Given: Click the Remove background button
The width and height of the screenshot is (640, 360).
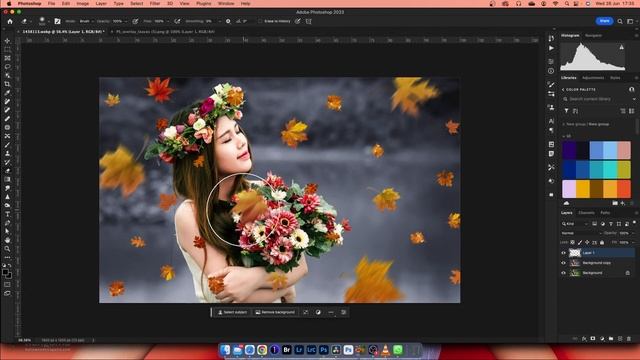Looking at the screenshot, I should tap(275, 312).
